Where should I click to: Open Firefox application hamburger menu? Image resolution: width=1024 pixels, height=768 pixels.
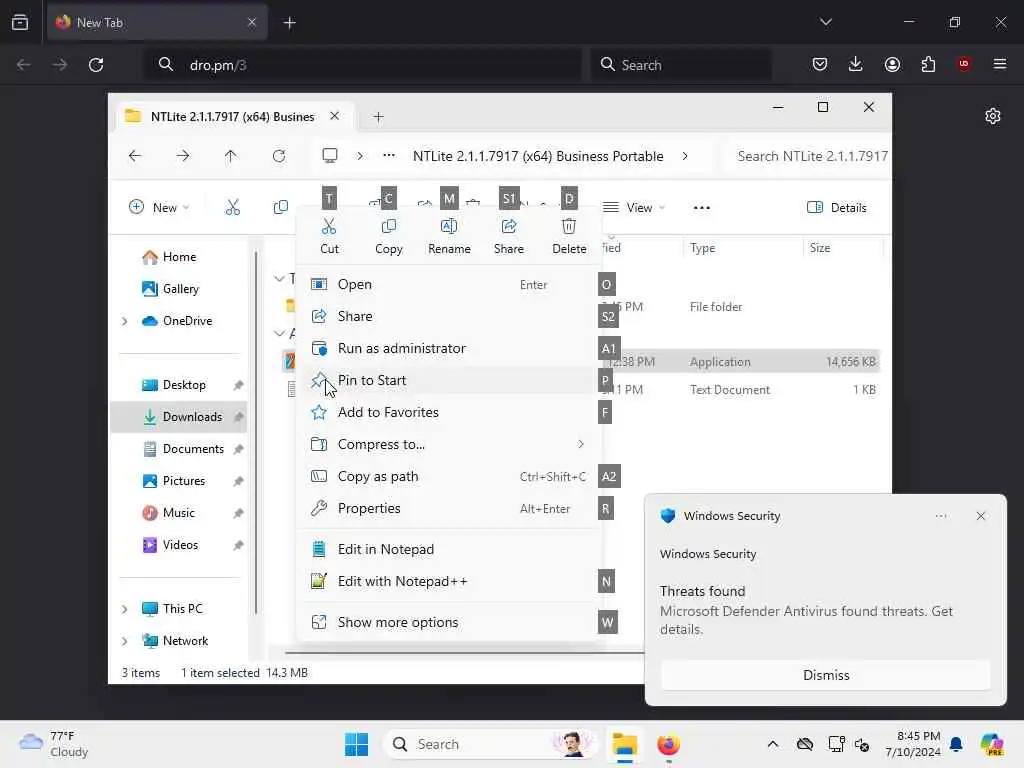pyautogui.click(x=999, y=64)
